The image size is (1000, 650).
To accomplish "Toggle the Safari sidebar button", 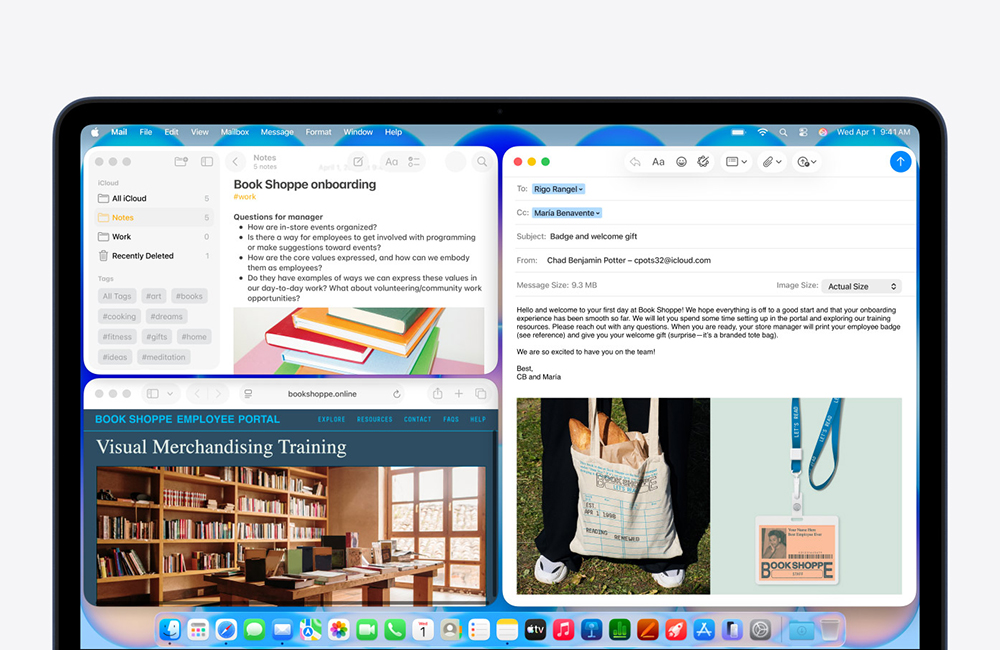I will 153,394.
